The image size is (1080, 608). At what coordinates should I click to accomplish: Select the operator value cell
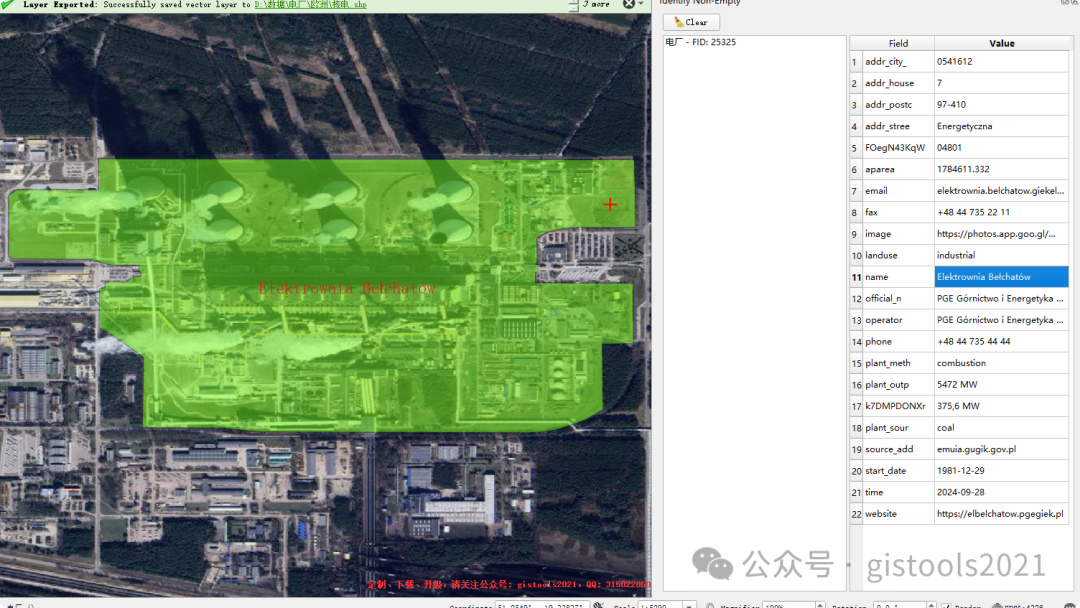click(x=1001, y=320)
